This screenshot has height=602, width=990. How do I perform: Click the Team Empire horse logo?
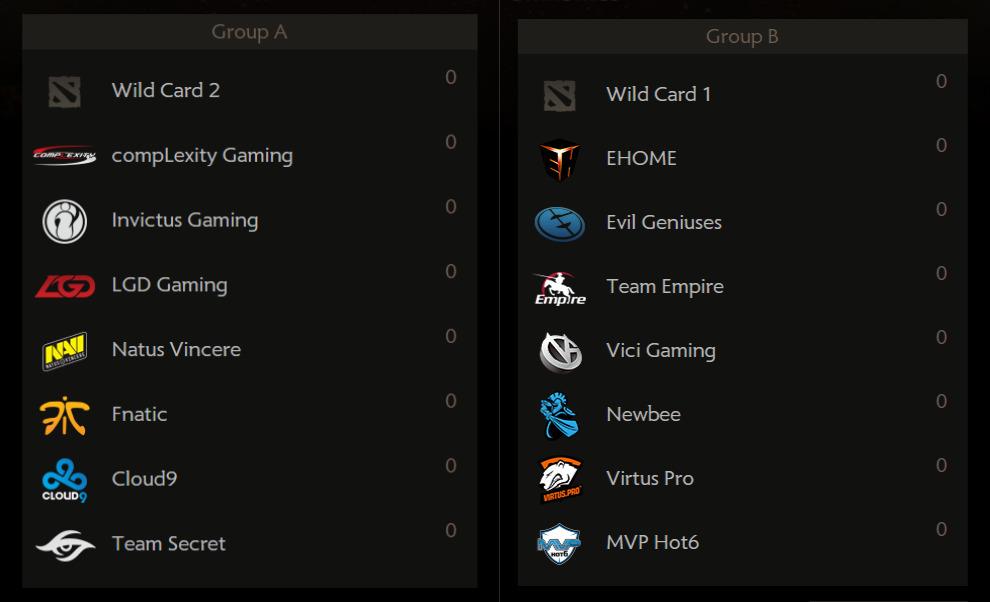click(x=559, y=288)
